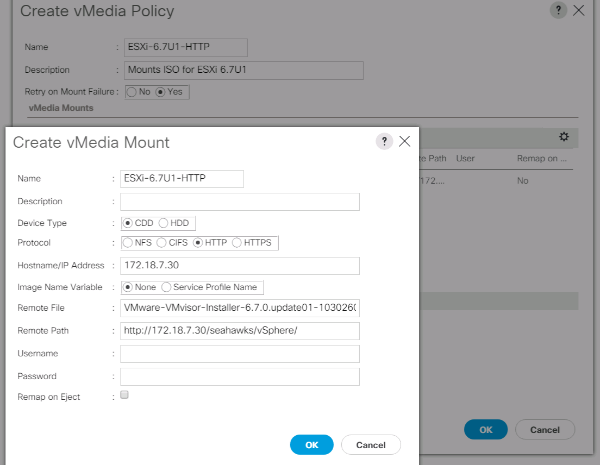Select Service Profile Name image variable

pyautogui.click(x=167, y=288)
